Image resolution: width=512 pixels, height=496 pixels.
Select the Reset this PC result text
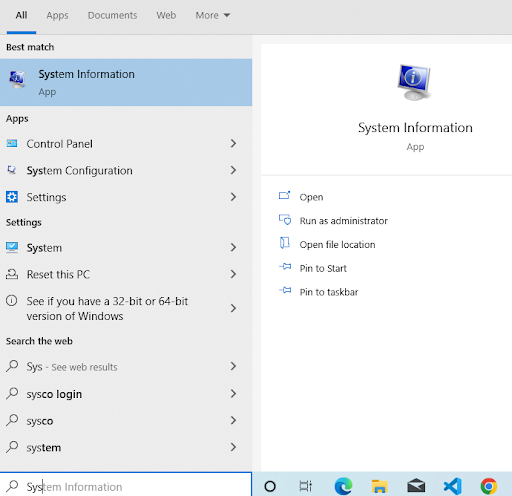coord(58,274)
